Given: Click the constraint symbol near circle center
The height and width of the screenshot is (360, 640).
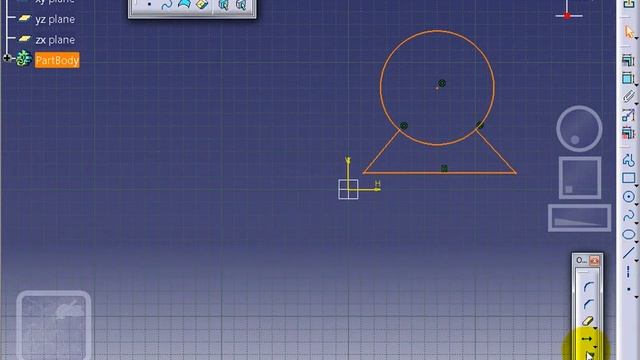Looking at the screenshot, I should click(x=442, y=83).
